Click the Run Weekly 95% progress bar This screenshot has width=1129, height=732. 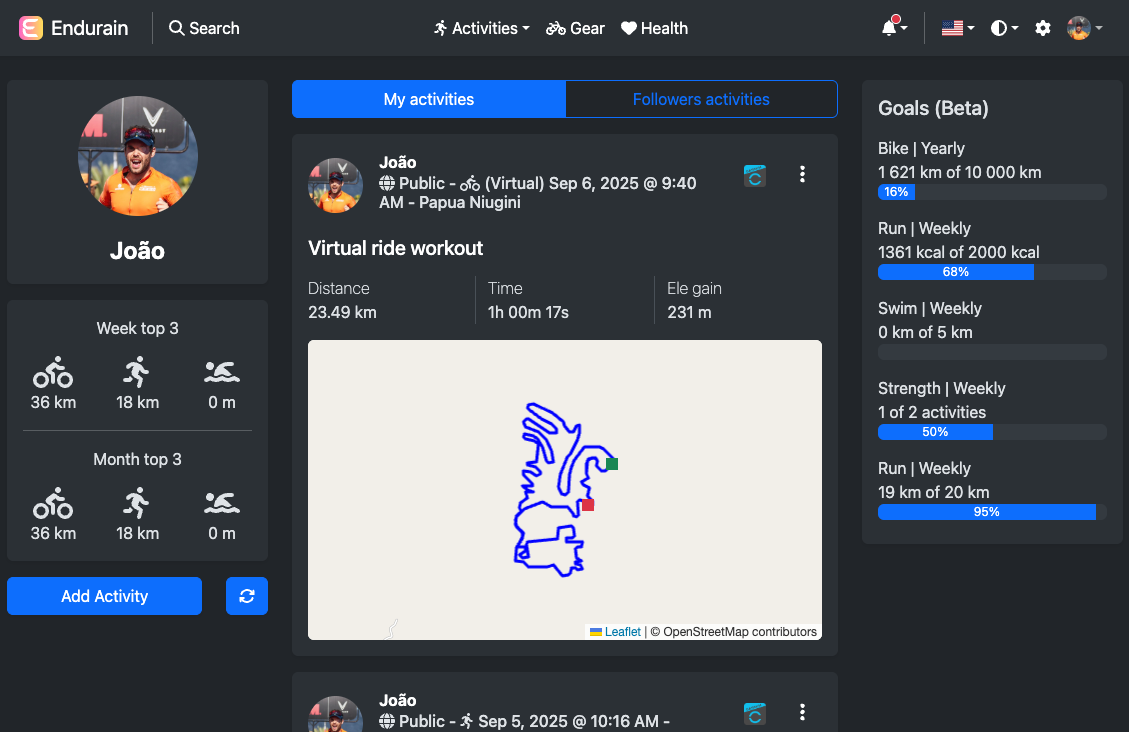coord(987,511)
